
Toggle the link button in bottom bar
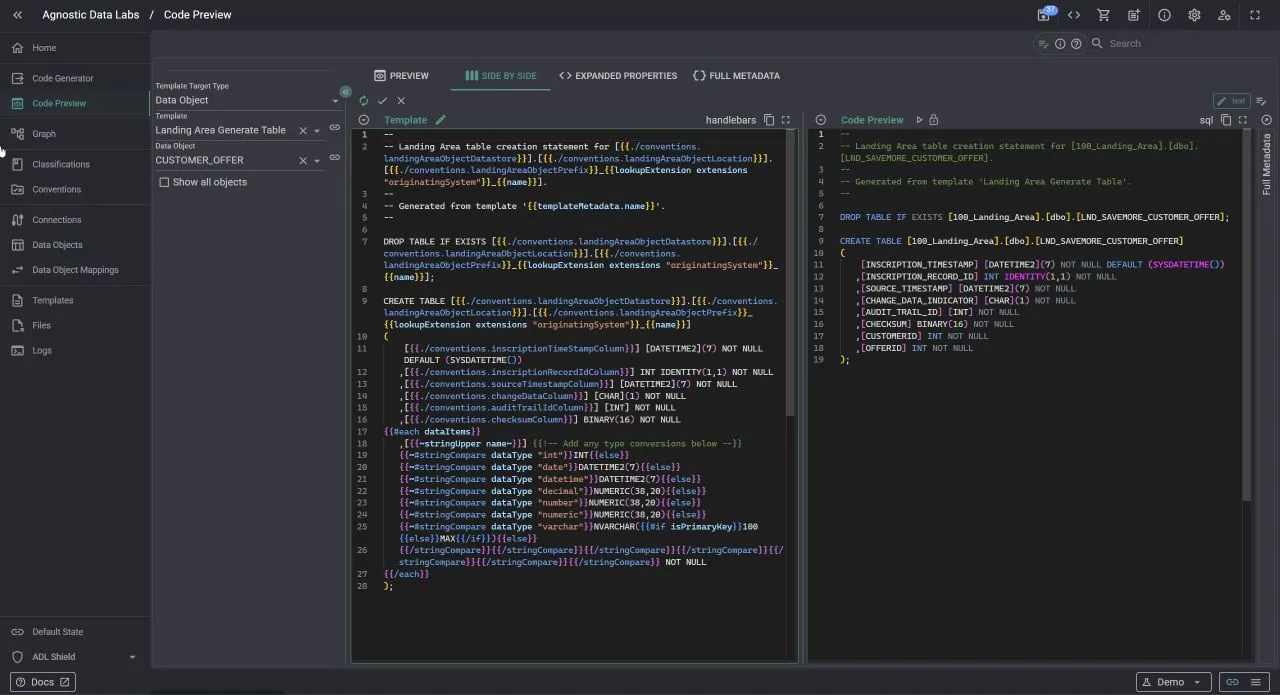coord(1232,682)
